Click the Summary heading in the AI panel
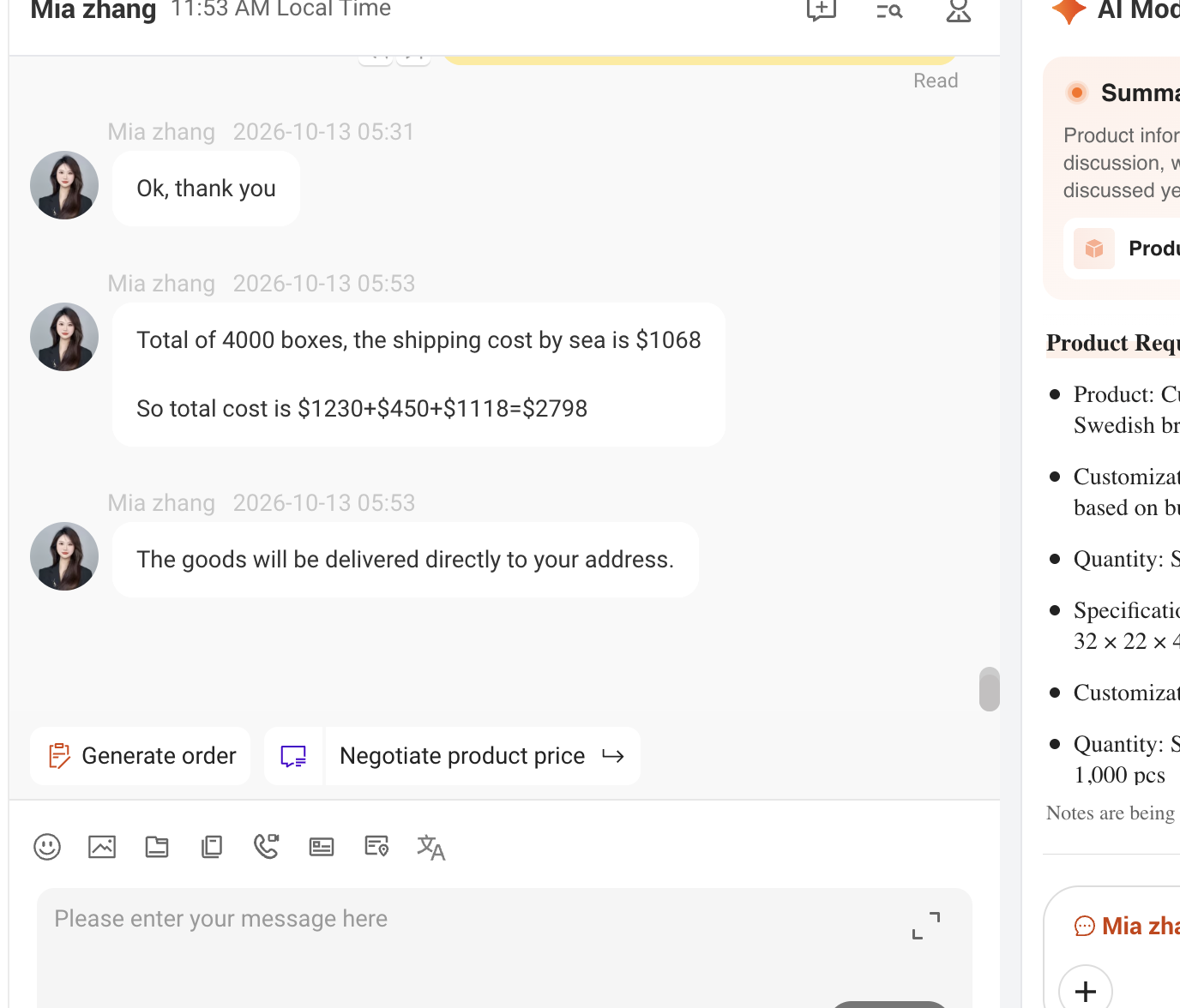This screenshot has height=1008, width=1180. tap(1141, 93)
